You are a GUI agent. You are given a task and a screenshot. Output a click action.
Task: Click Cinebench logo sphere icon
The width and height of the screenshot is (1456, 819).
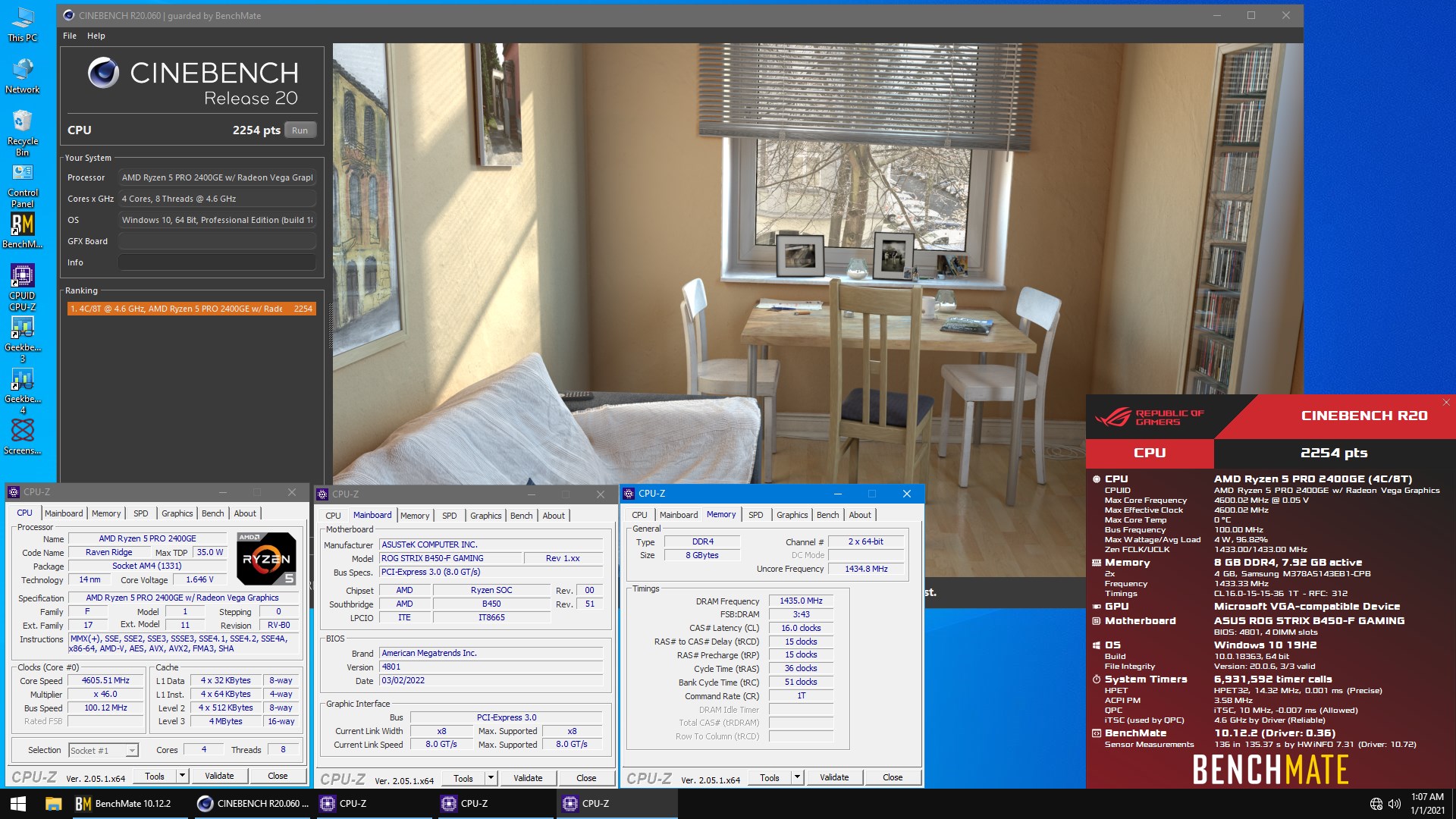point(103,73)
